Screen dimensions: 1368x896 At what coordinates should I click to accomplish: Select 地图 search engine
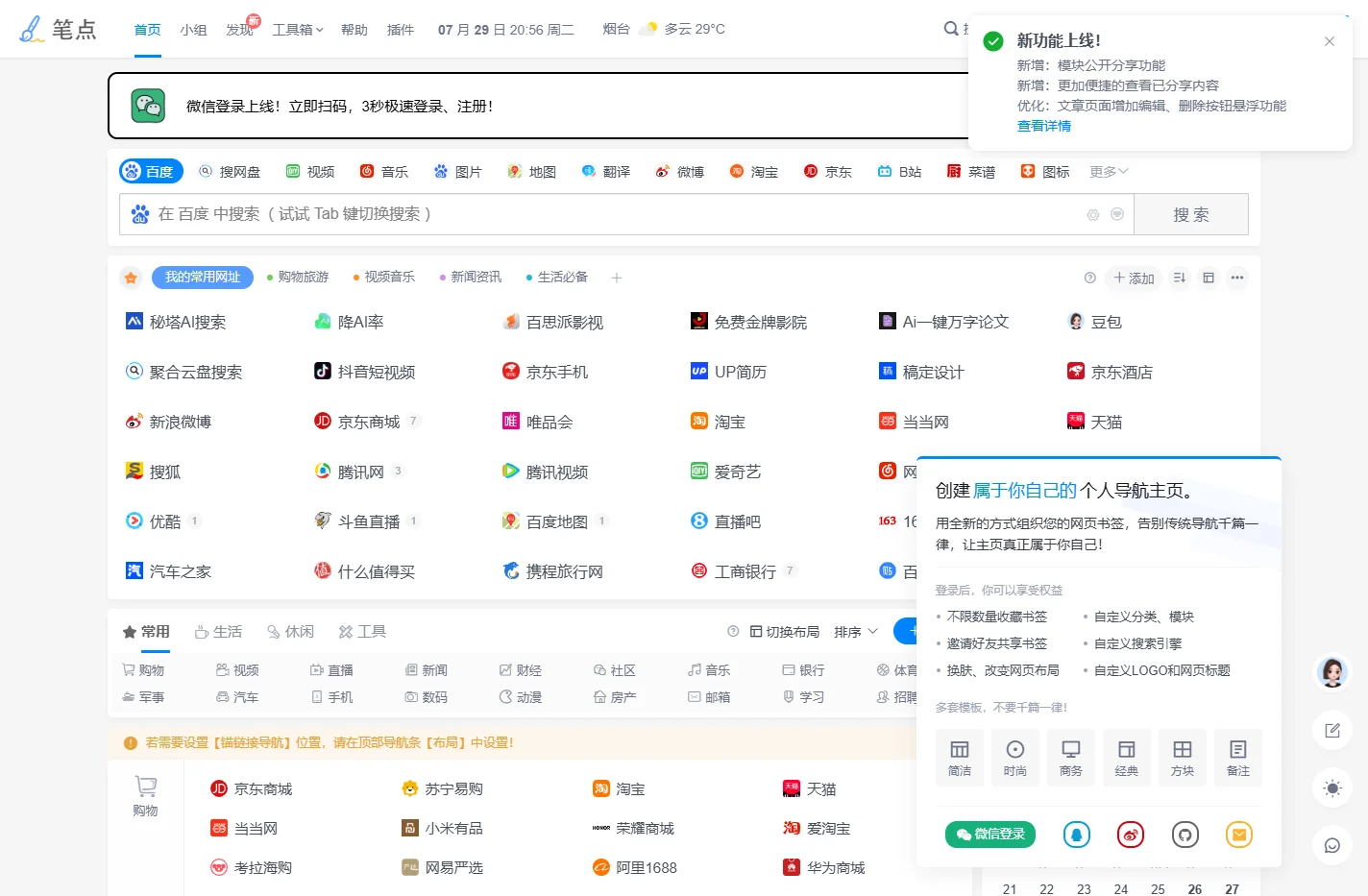click(532, 171)
